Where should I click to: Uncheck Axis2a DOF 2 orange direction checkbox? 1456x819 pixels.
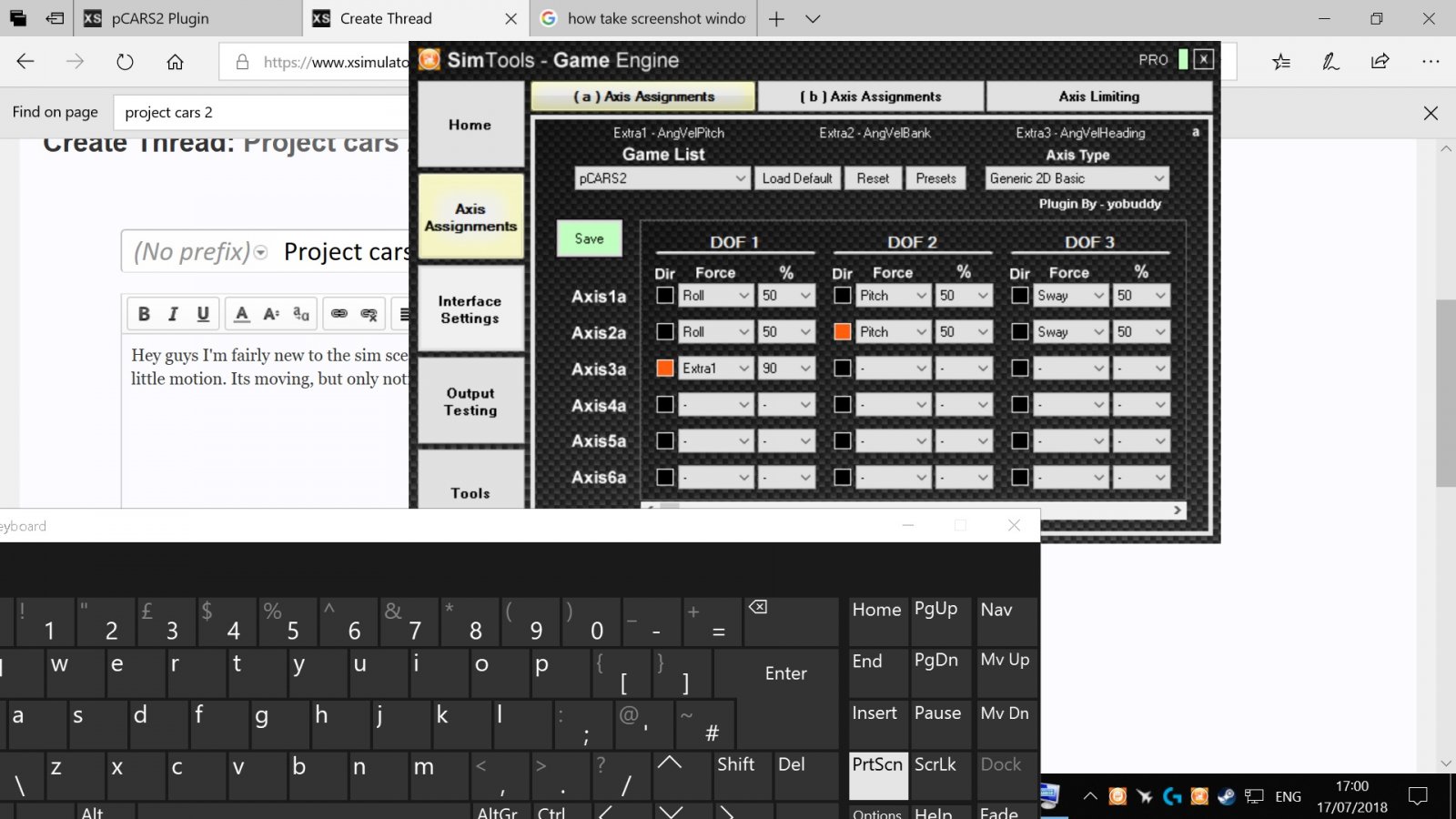pyautogui.click(x=843, y=331)
